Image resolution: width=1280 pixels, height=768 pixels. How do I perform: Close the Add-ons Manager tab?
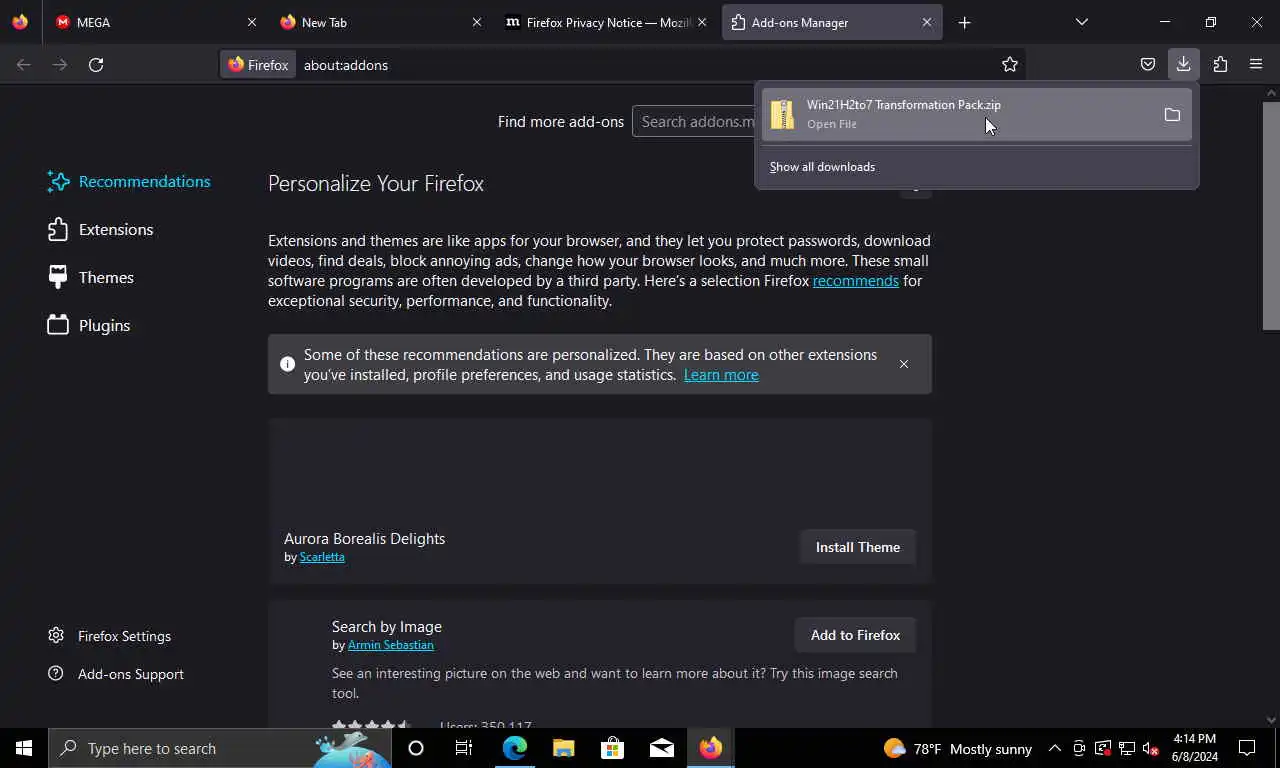(x=927, y=22)
